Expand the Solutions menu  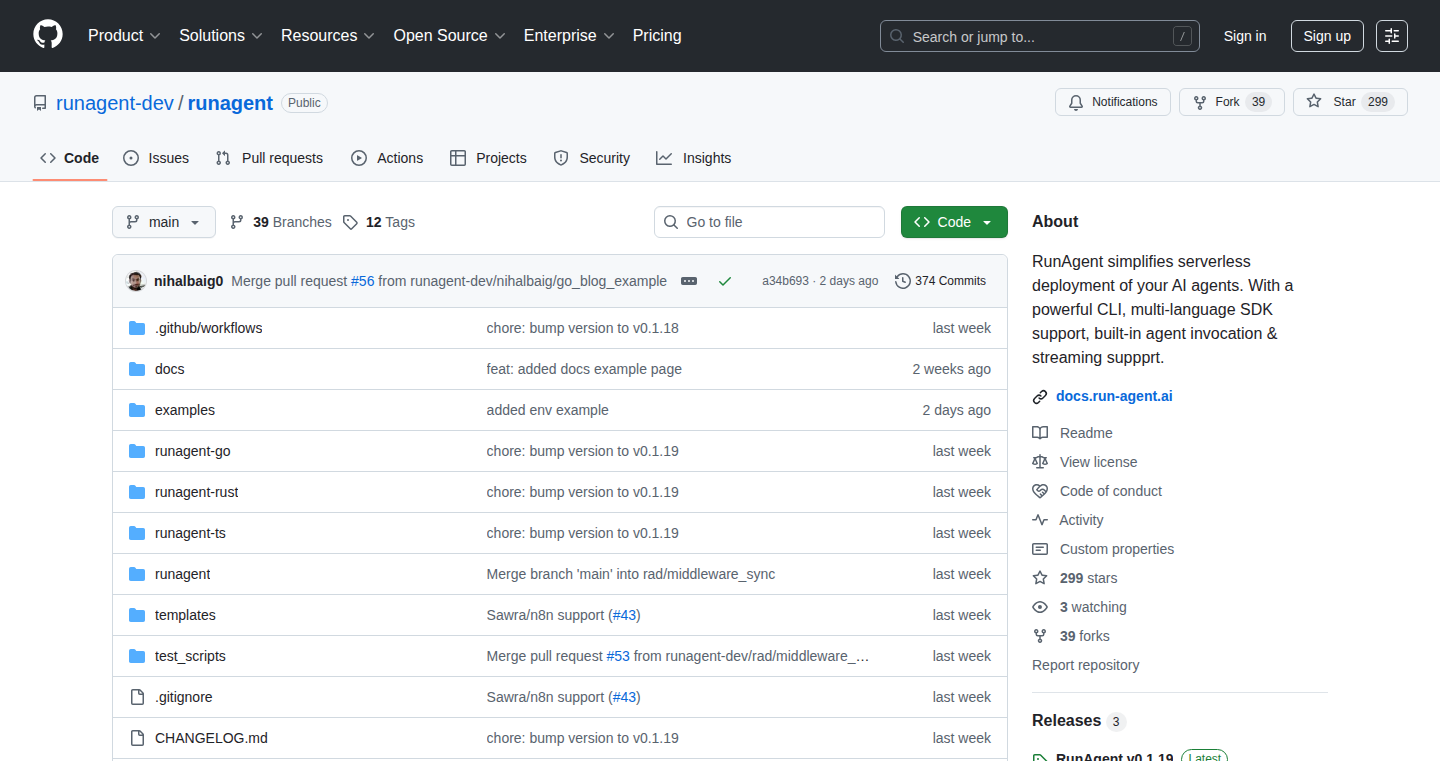221,36
